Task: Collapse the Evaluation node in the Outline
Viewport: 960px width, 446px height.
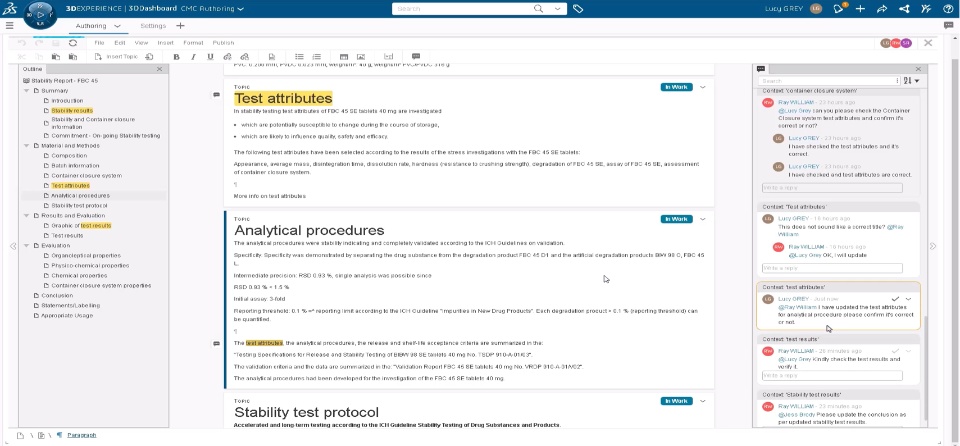Action: click(x=27, y=246)
